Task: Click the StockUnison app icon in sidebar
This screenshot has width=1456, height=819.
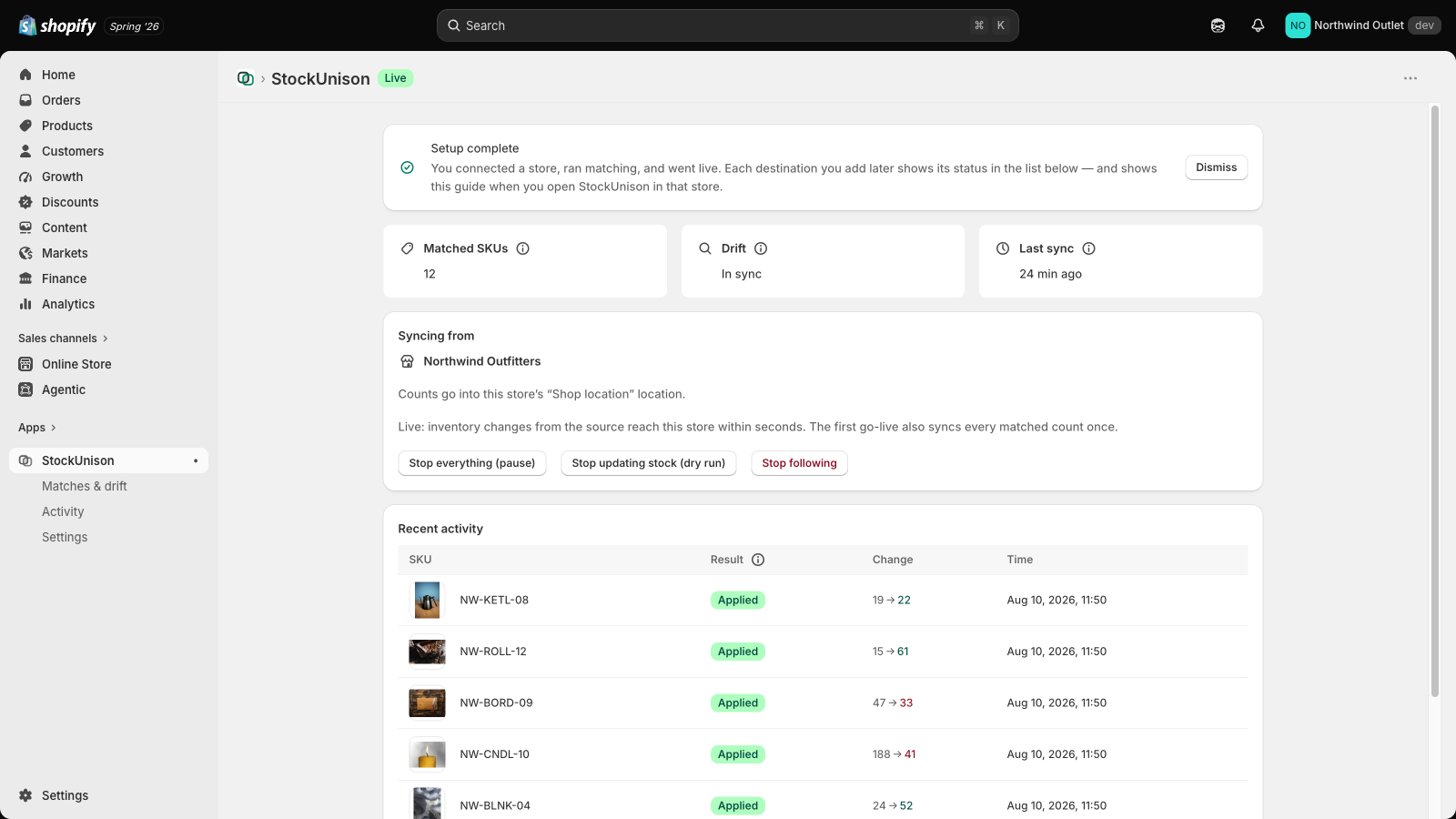Action: click(x=25, y=460)
